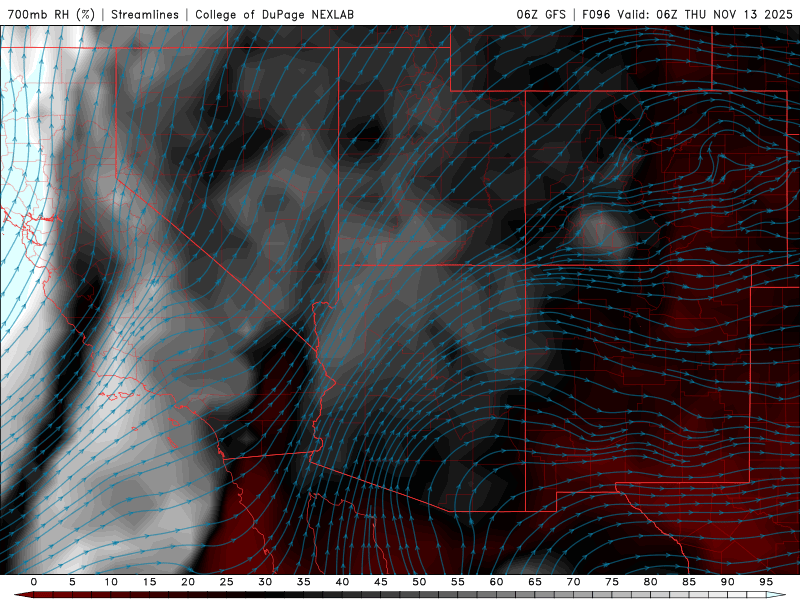
Task: Click the "25" humidity scale label
Action: [x=226, y=582]
